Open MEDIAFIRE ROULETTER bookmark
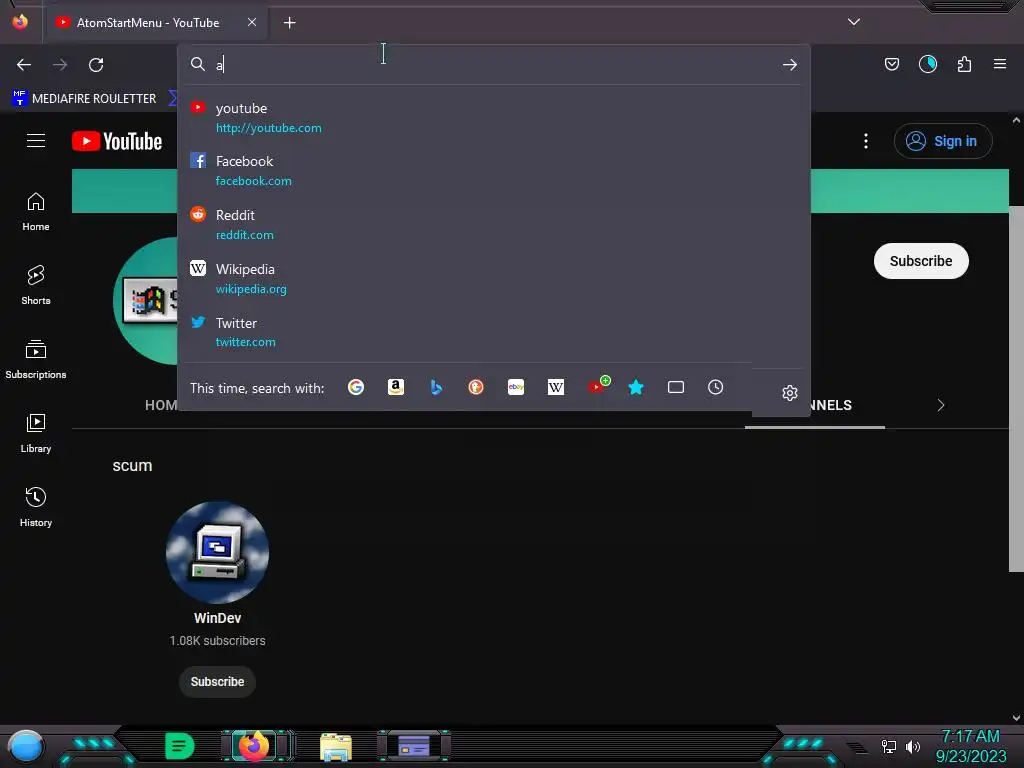The height and width of the screenshot is (768, 1024). (85, 99)
